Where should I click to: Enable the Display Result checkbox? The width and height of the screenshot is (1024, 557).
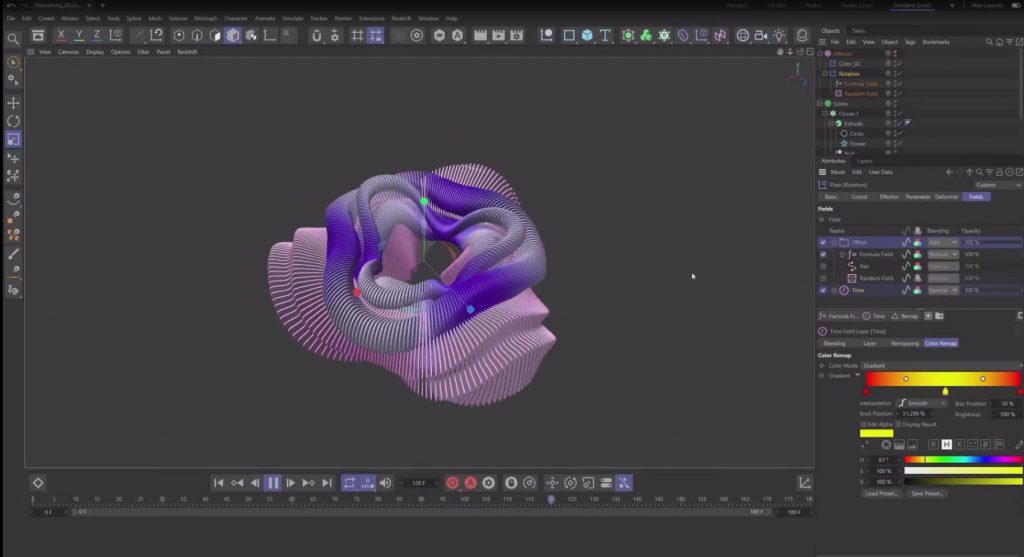[899, 424]
